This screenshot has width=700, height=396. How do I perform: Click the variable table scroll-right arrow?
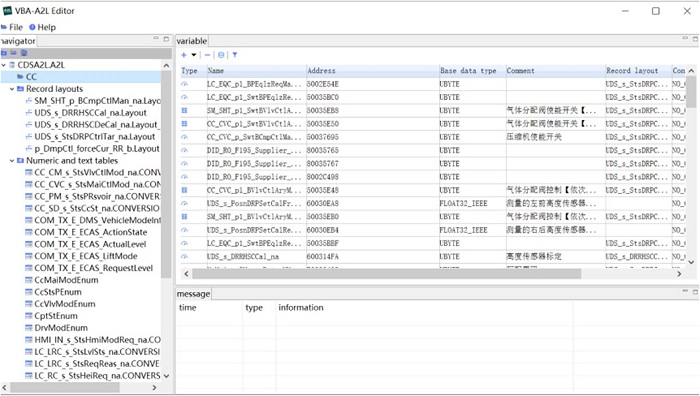679,274
